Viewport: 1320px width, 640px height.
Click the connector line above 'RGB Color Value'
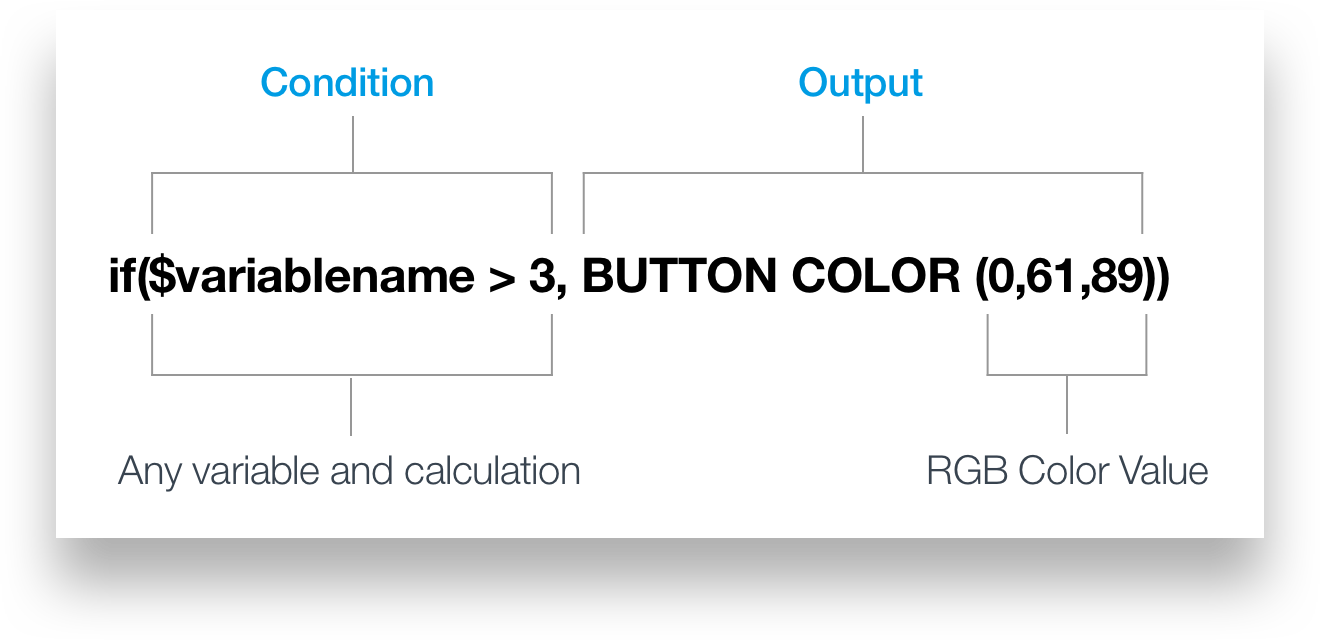pos(1067,404)
